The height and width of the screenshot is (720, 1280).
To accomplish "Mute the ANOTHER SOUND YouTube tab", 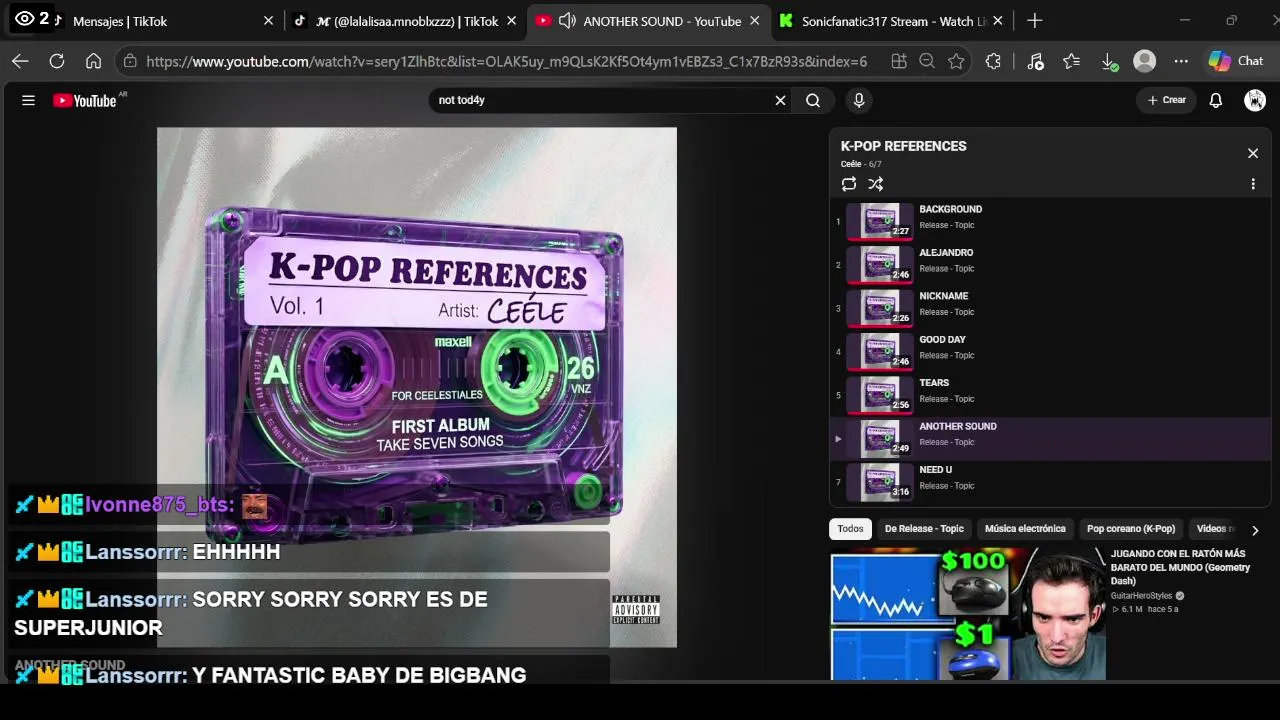I will [x=567, y=20].
